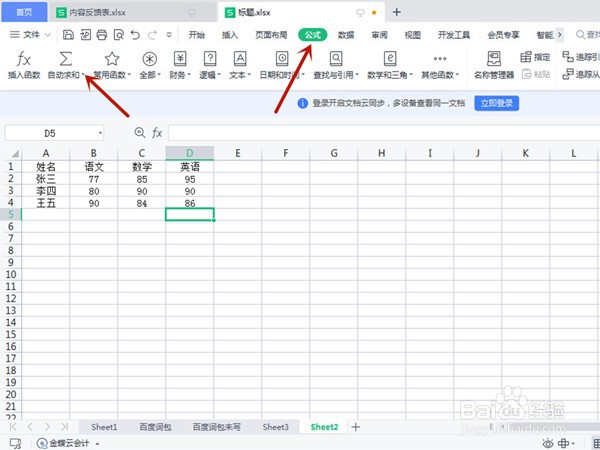Click the 全部 functions asterisk icon
Viewport: 600px width, 450px height.
(x=150, y=59)
